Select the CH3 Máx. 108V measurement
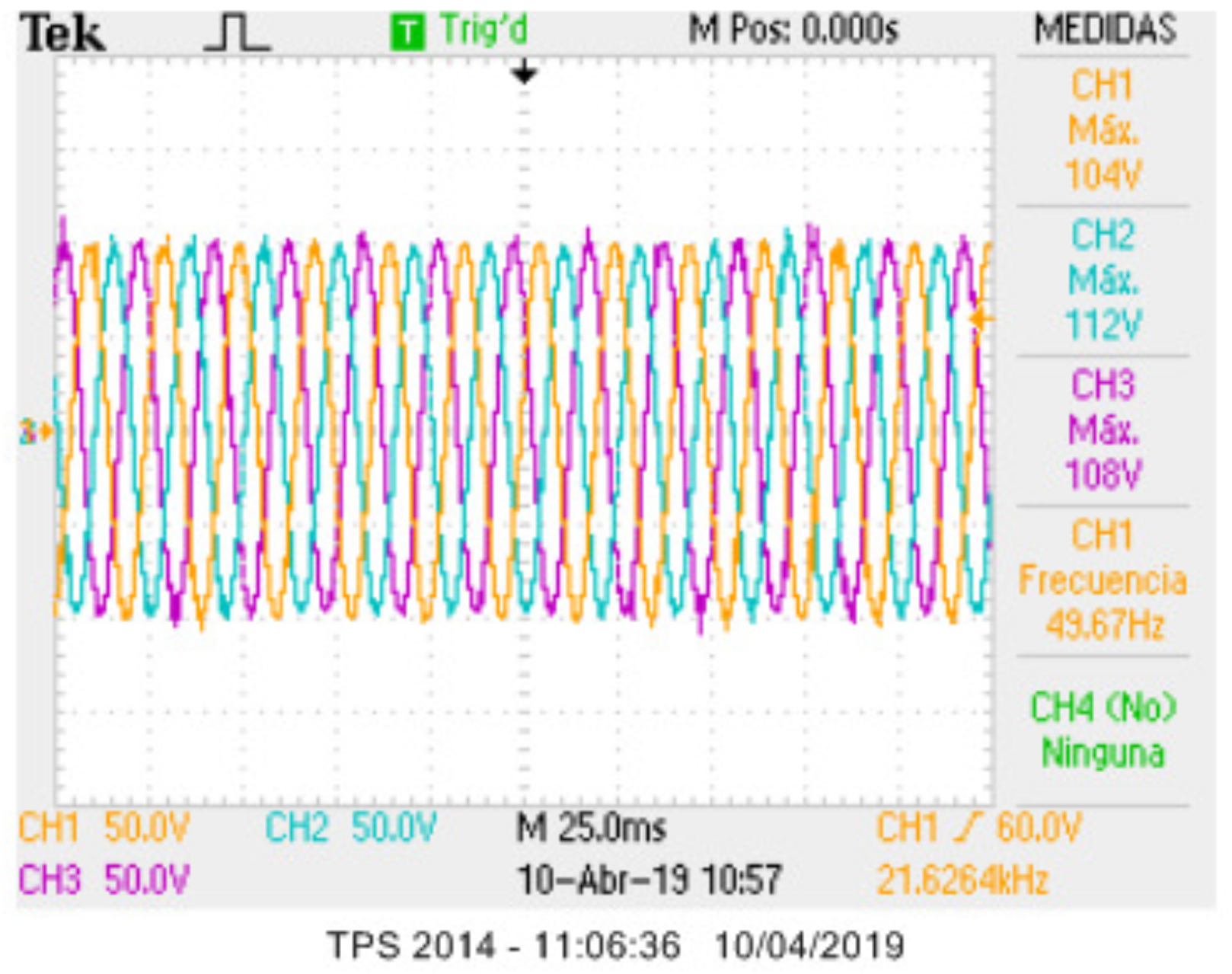 tap(1103, 430)
